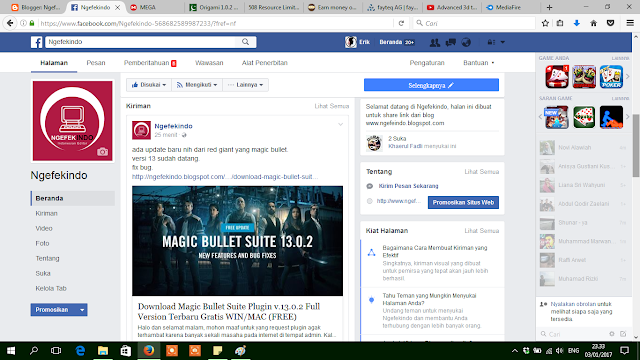Open Windows Store from taskbar
640x360 pixels.
tap(126, 351)
